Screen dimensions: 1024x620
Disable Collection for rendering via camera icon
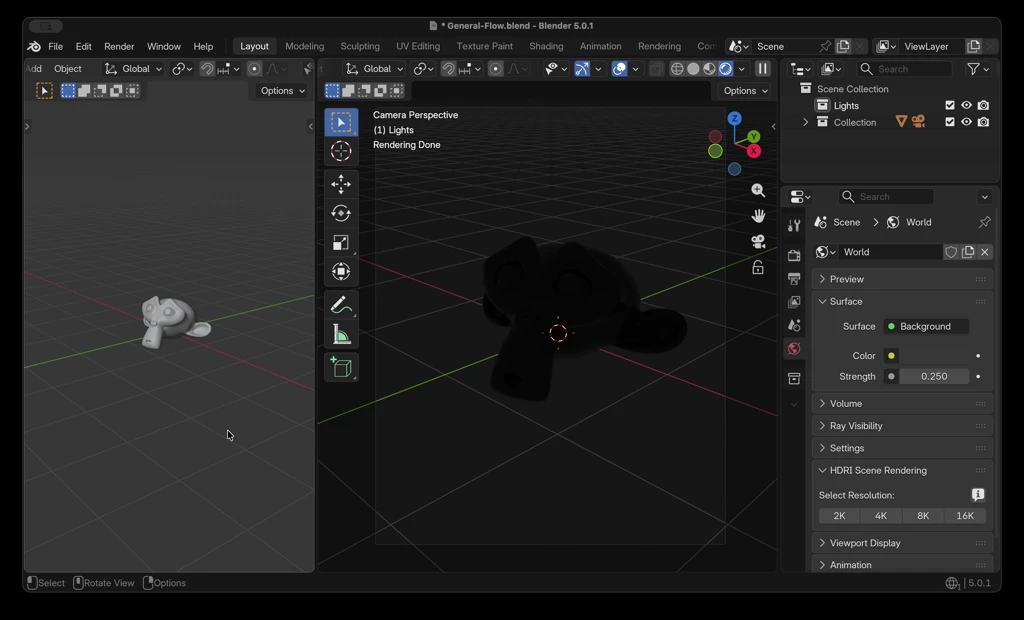(x=982, y=121)
